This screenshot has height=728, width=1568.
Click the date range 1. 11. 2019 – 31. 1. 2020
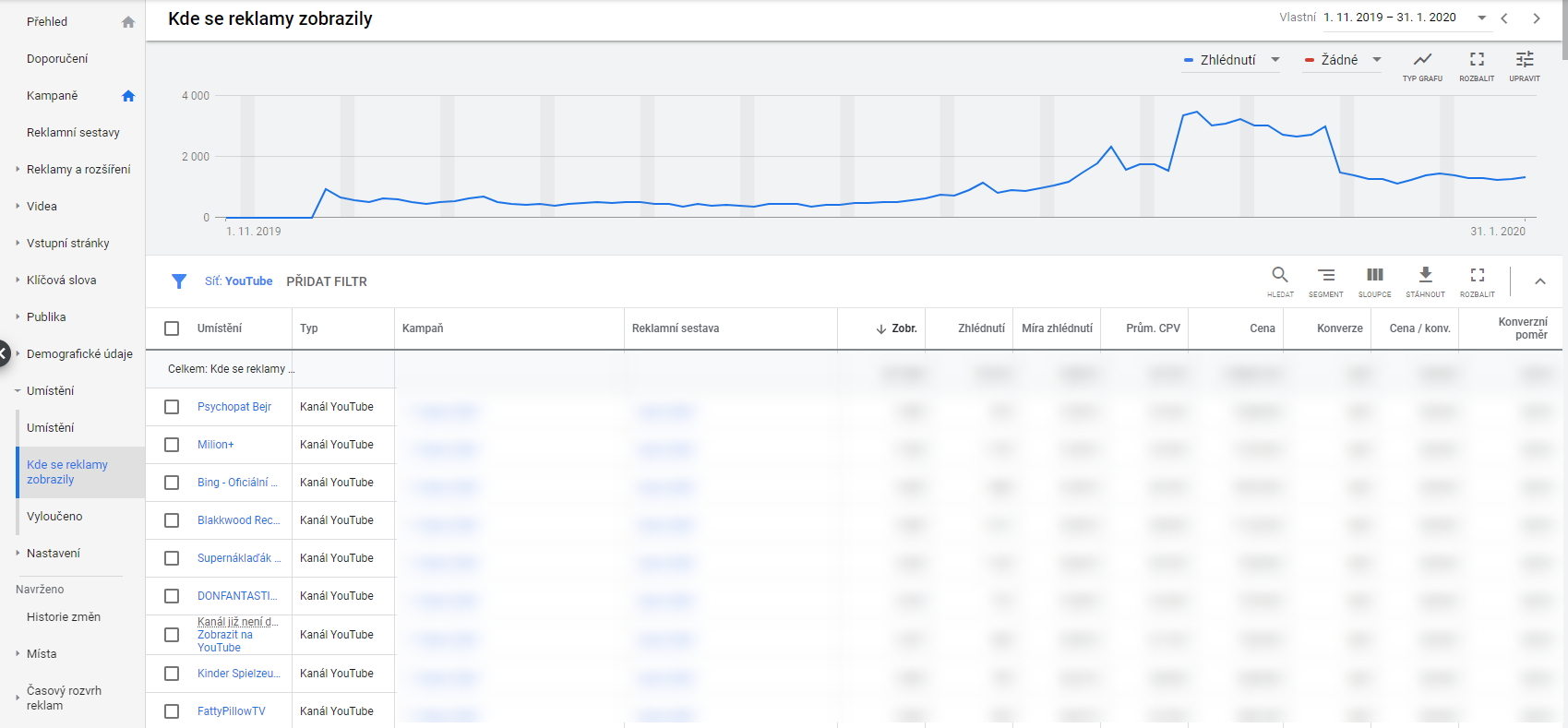1390,18
